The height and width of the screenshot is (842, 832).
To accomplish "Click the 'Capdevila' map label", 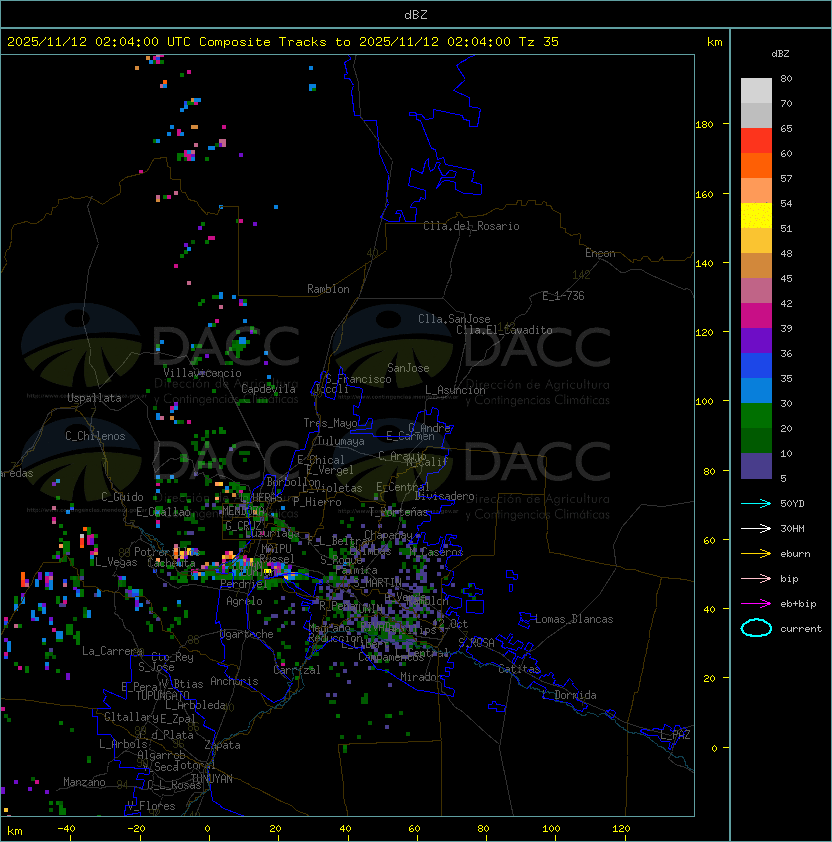I will tap(268, 389).
